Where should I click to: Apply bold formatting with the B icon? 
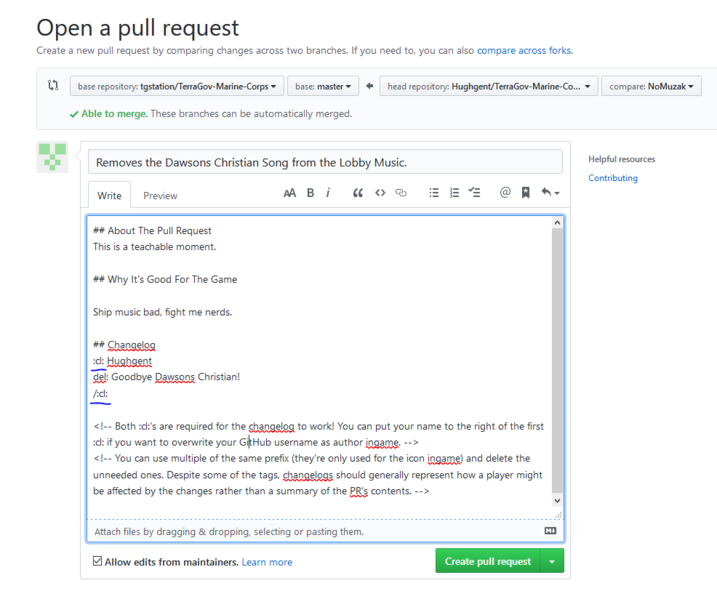click(310, 193)
